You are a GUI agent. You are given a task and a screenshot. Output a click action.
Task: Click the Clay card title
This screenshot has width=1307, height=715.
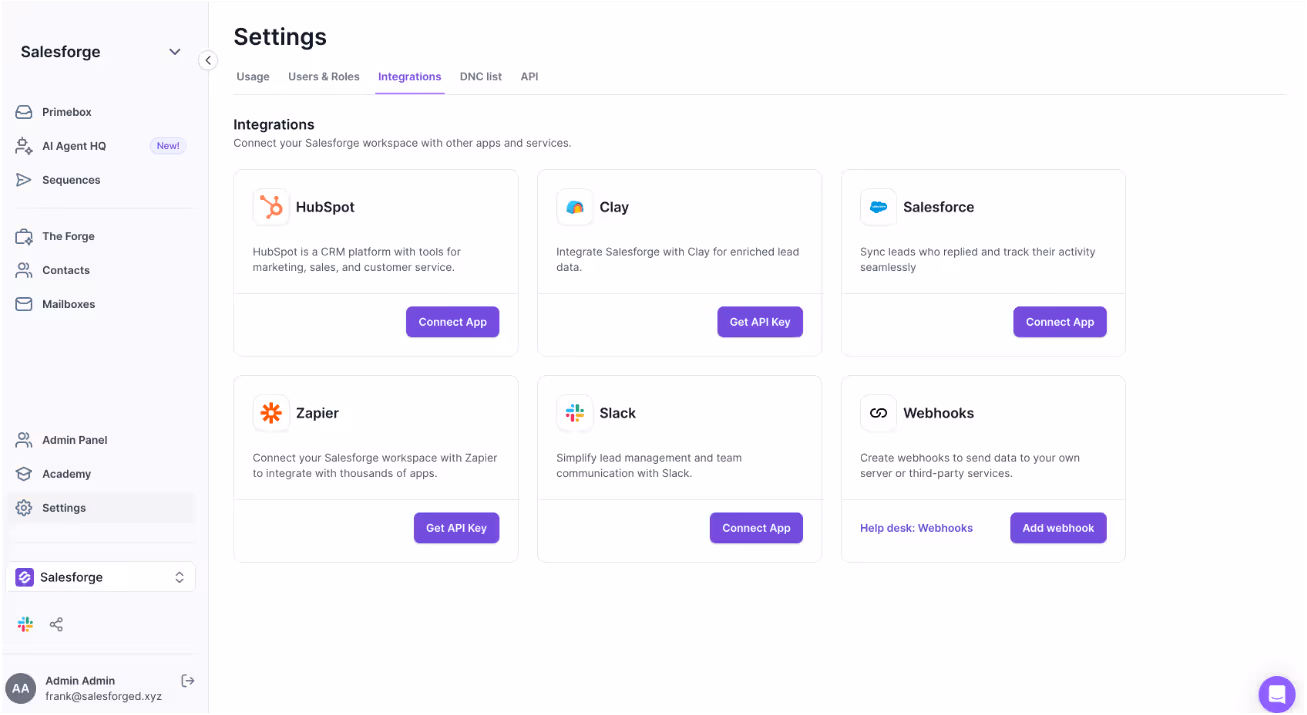[x=614, y=207]
